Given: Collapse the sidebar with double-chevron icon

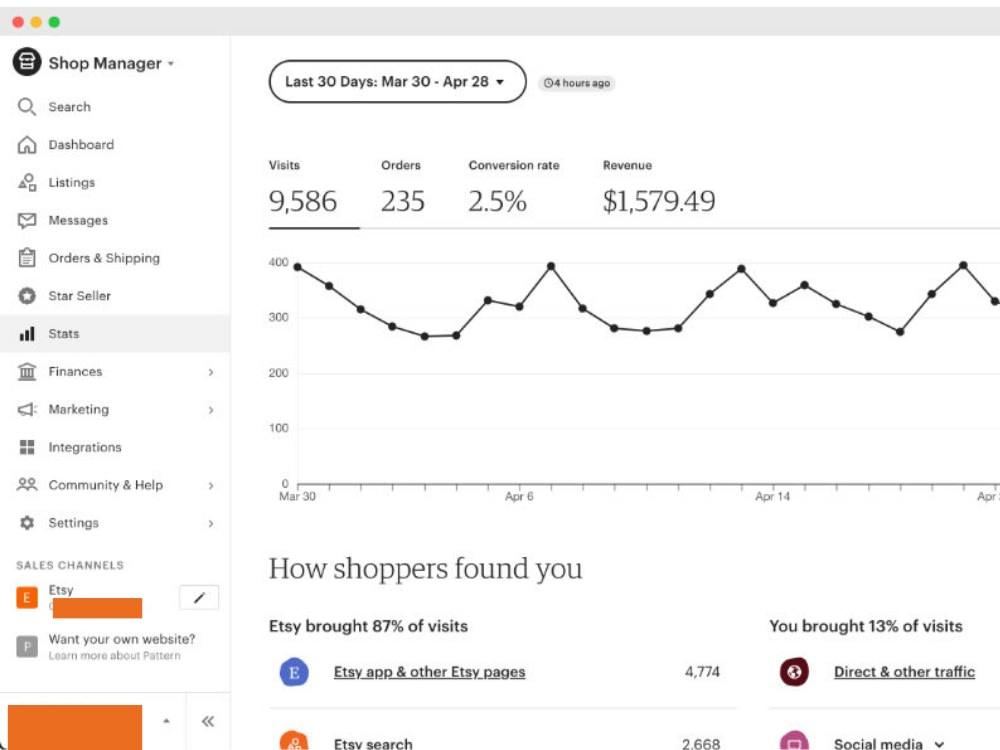Looking at the screenshot, I should point(208,721).
